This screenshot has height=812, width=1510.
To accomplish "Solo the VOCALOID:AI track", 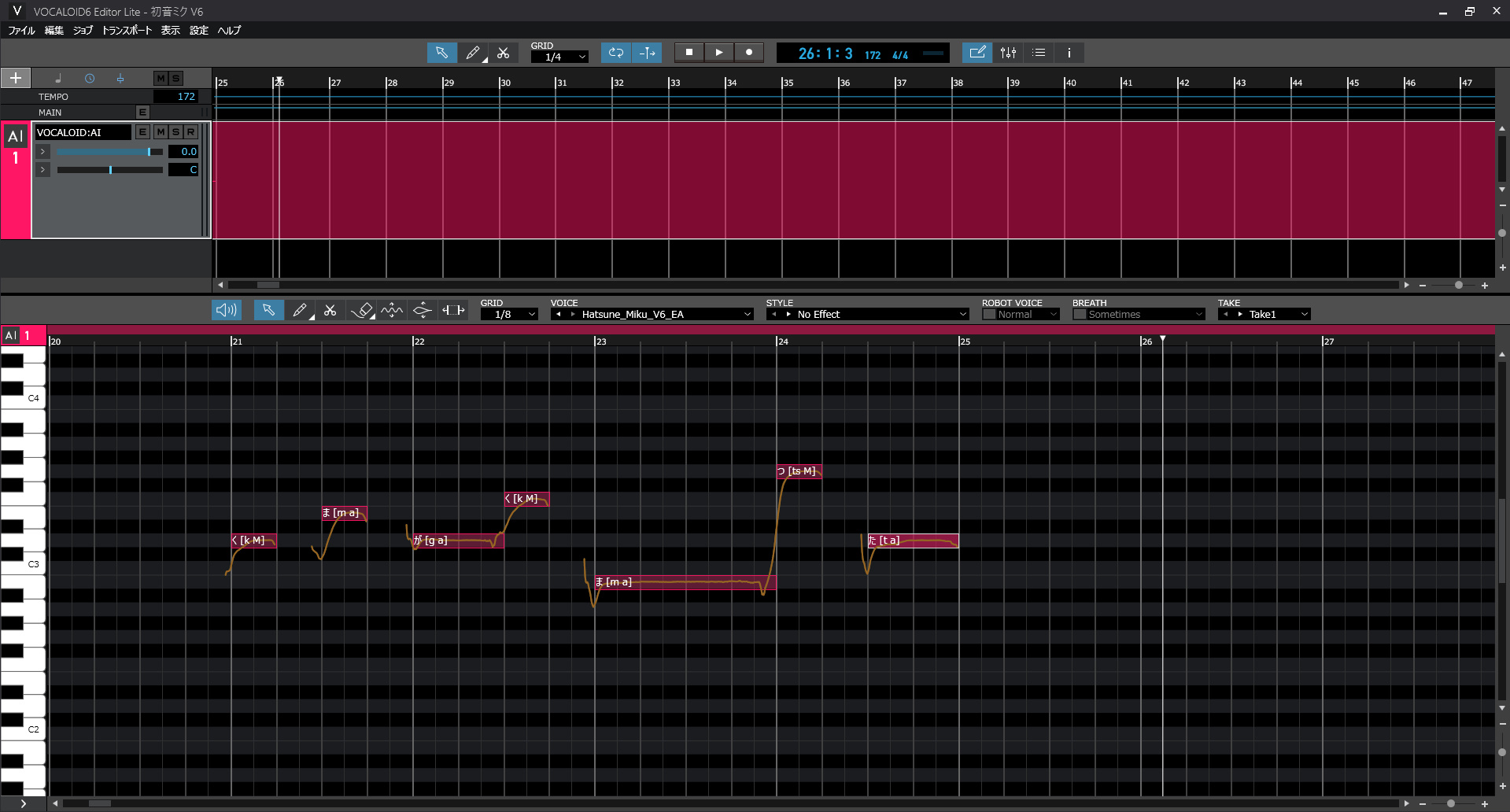I will [x=176, y=132].
